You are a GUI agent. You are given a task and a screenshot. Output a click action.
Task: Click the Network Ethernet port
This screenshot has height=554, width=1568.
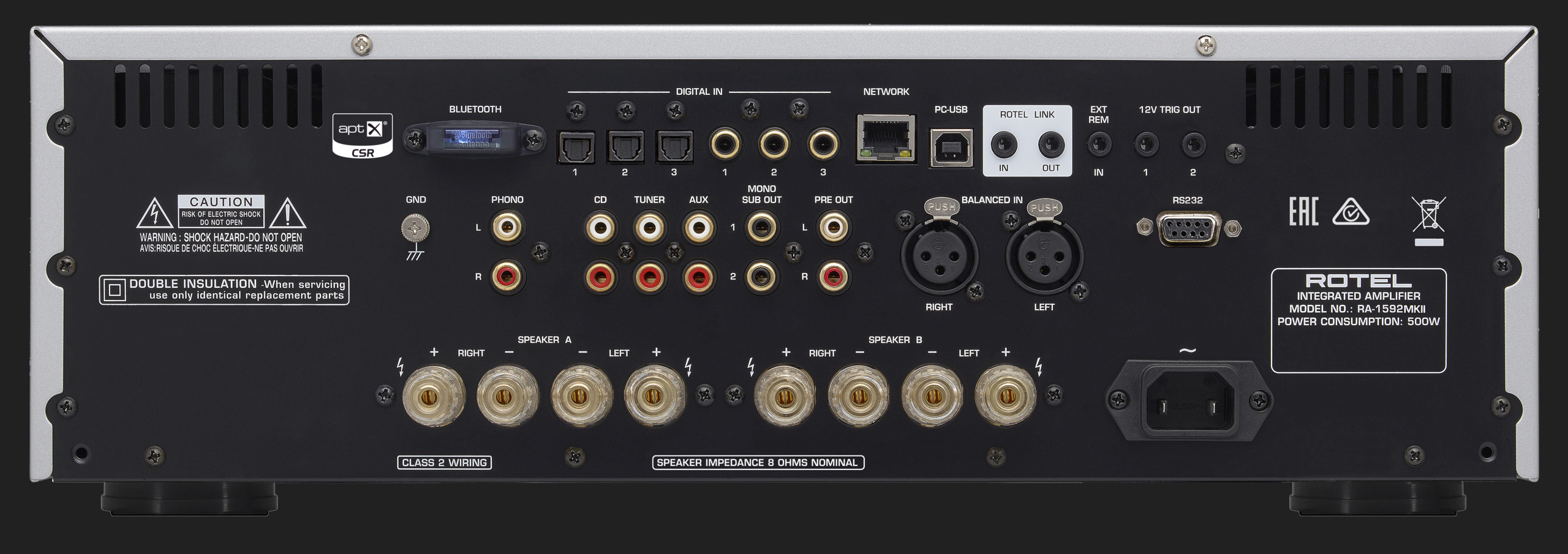coord(886,139)
